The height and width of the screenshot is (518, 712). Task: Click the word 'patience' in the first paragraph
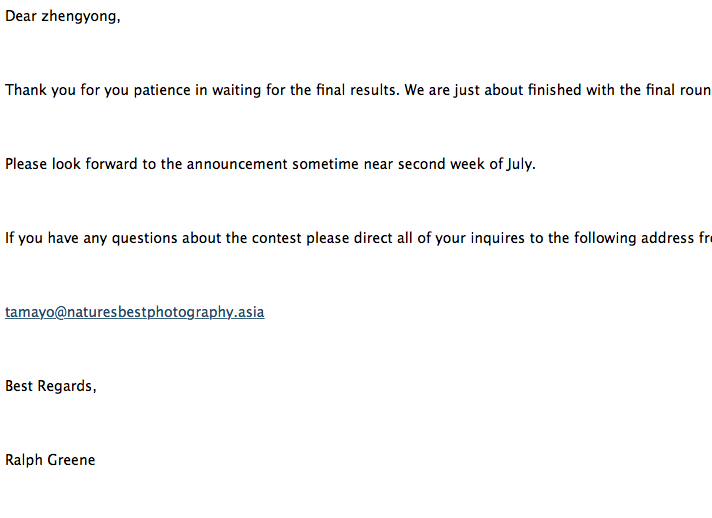pyautogui.click(x=162, y=90)
